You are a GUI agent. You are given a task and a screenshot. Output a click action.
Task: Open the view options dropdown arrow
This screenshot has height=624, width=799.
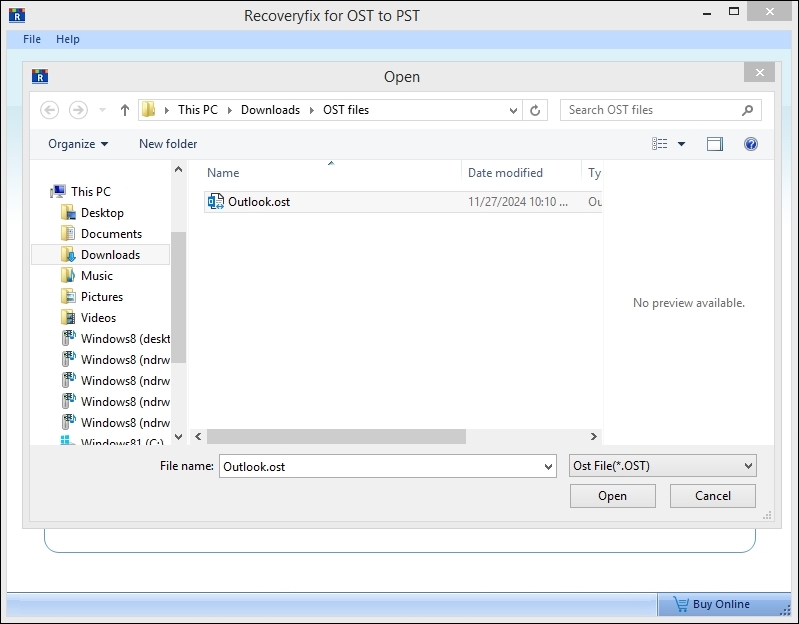(x=681, y=144)
